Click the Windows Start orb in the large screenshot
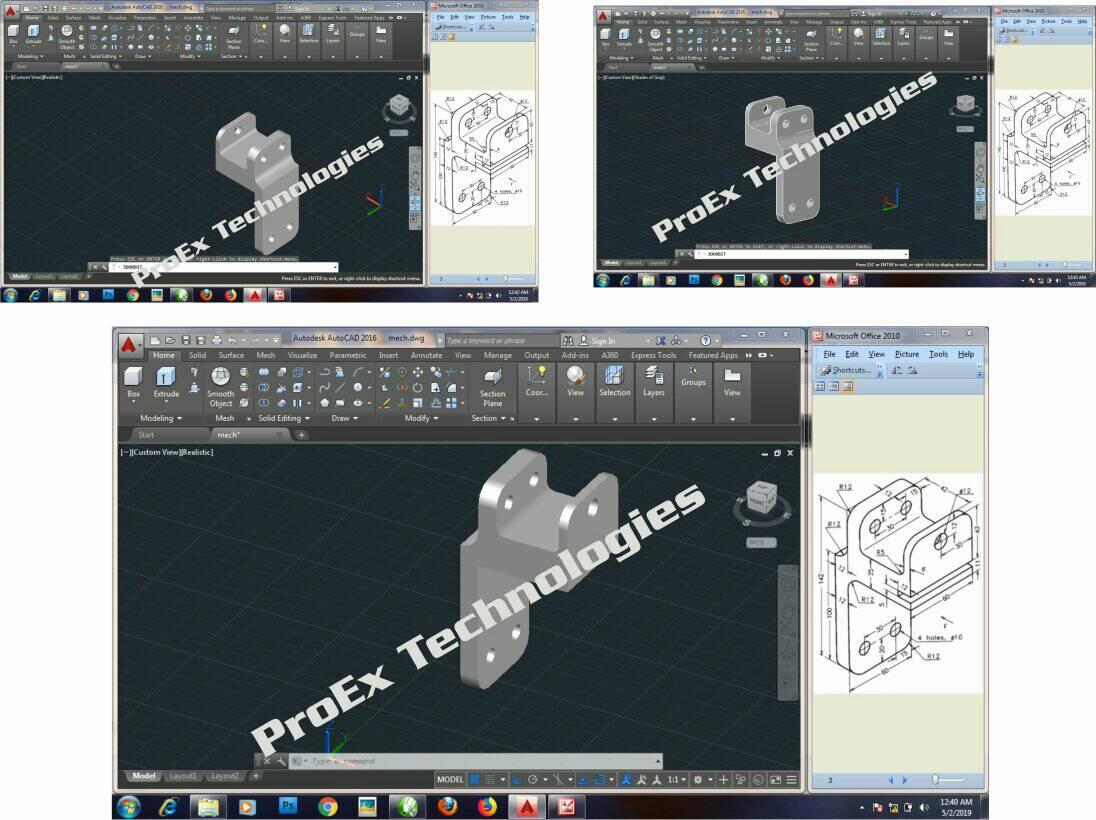This screenshot has height=820, width=1096. pyautogui.click(x=129, y=807)
